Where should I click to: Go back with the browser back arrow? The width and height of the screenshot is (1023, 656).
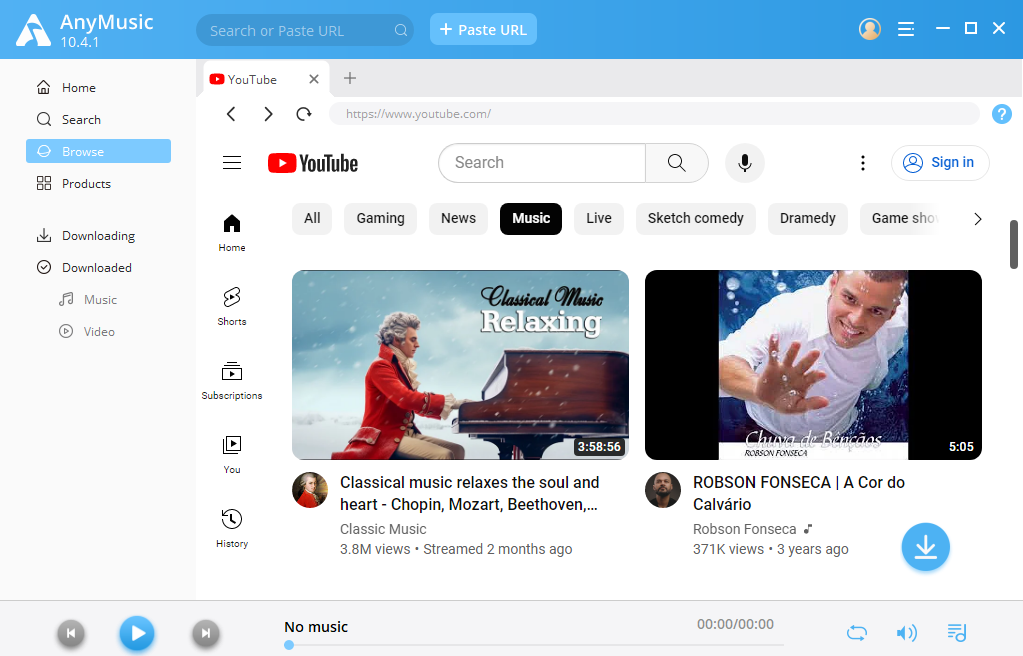(231, 114)
